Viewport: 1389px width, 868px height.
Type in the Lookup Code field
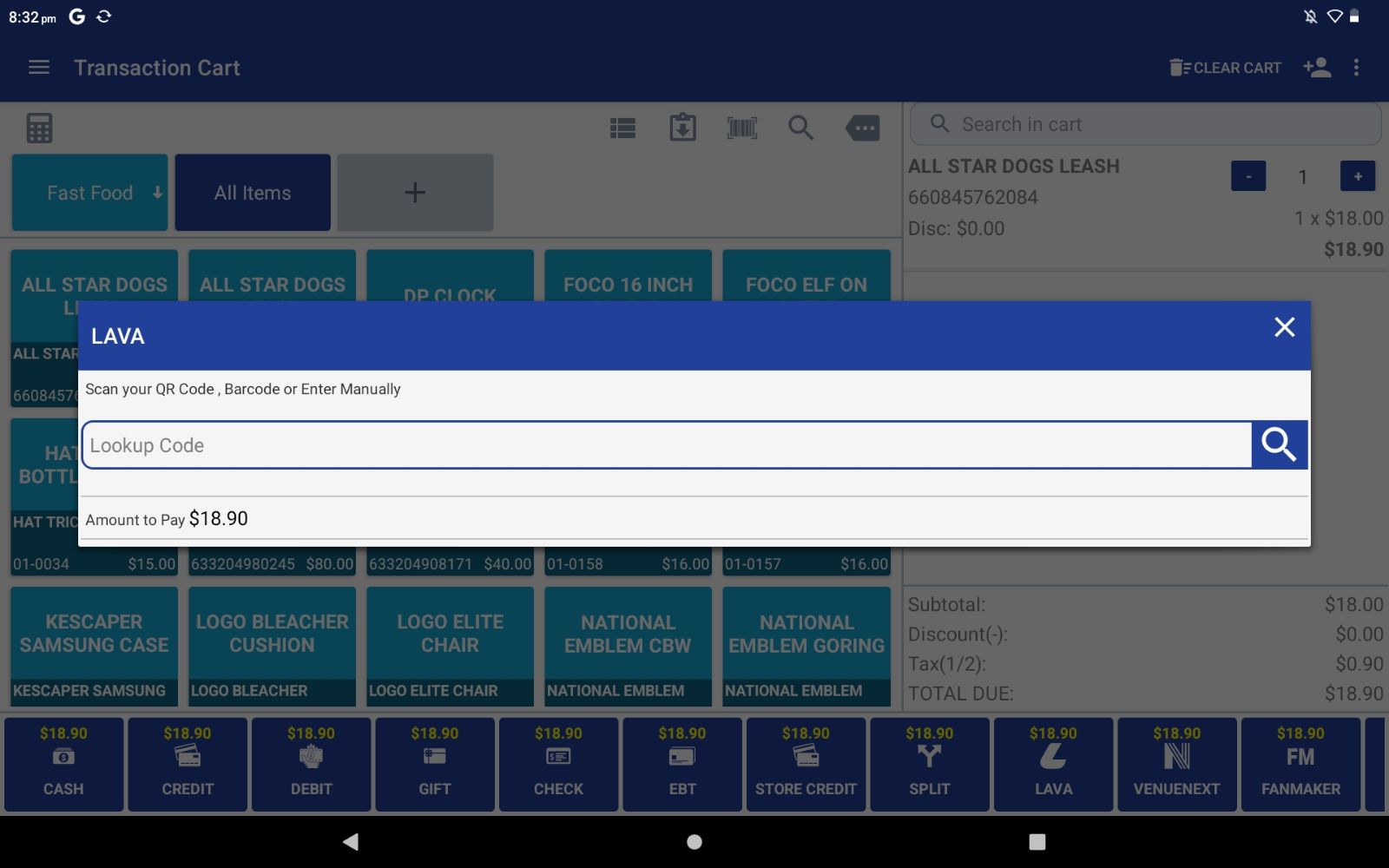tap(666, 445)
